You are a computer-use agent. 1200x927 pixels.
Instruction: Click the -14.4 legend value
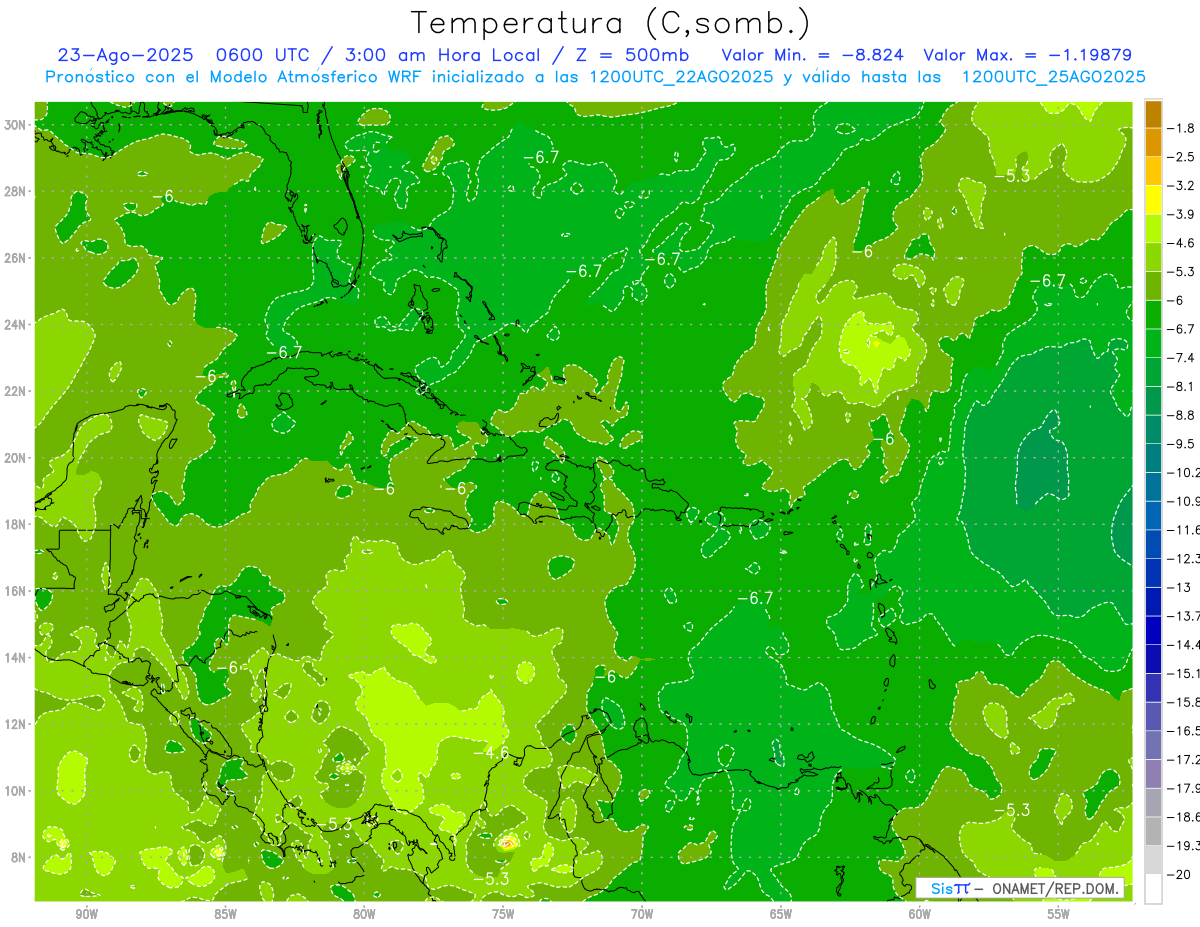pos(1186,644)
